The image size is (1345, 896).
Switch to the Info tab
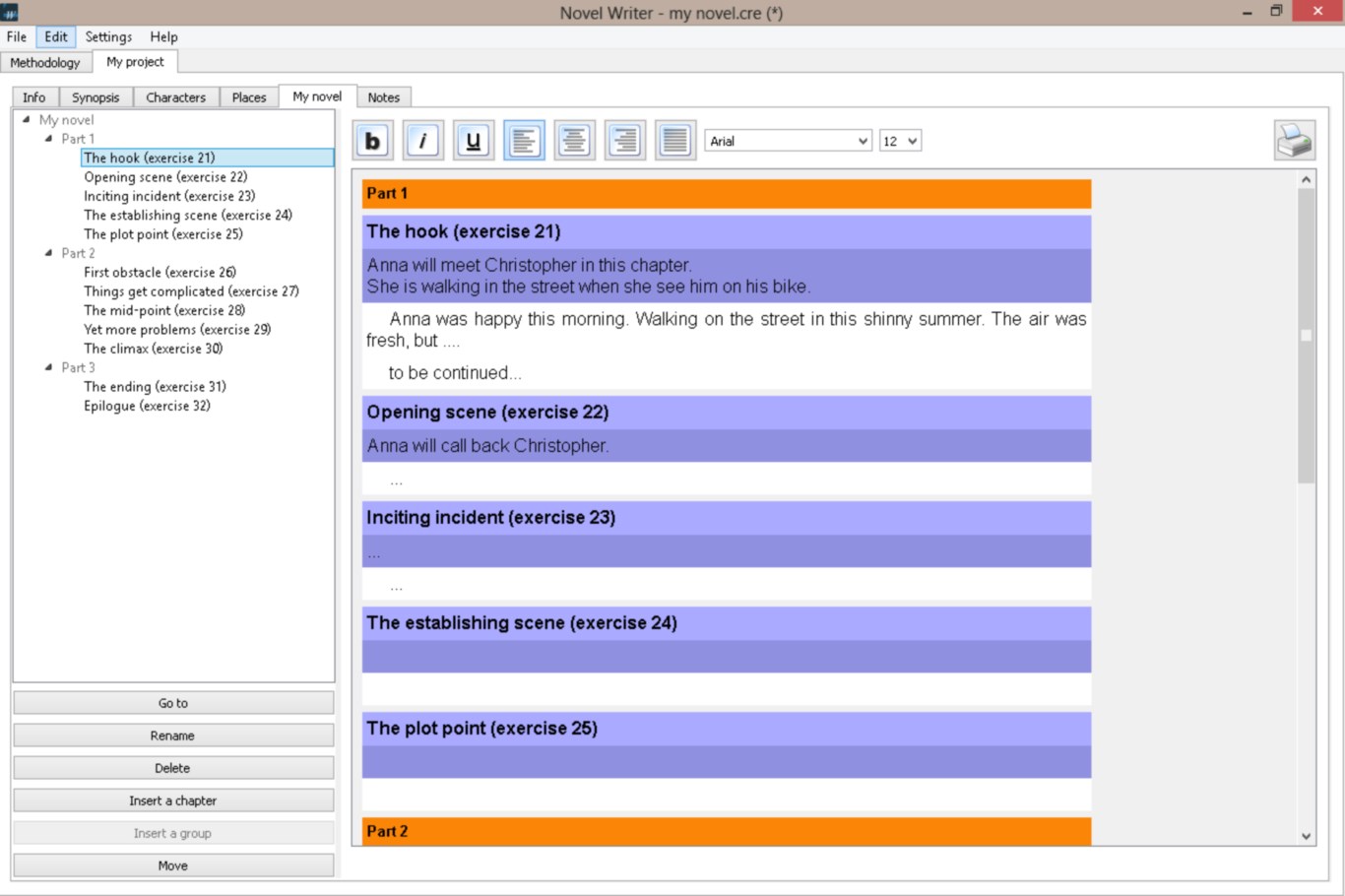click(34, 97)
